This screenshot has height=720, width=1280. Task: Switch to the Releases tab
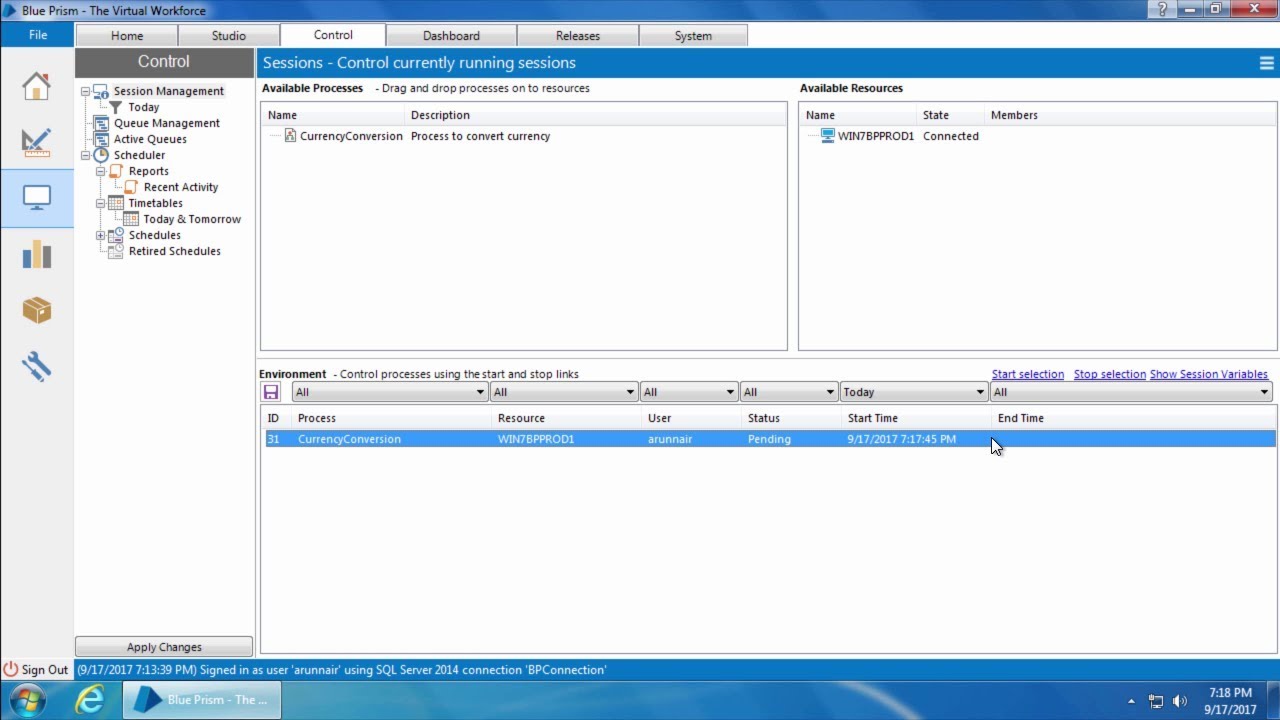click(578, 35)
